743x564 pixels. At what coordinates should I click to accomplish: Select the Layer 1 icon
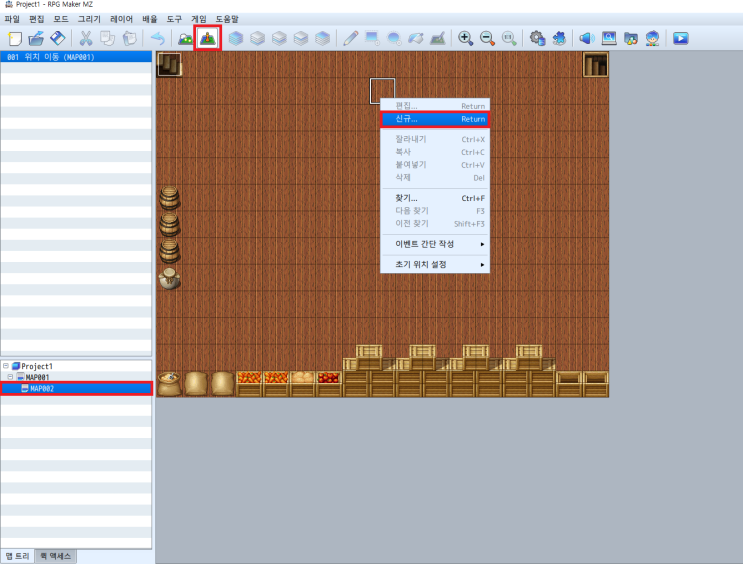click(257, 38)
